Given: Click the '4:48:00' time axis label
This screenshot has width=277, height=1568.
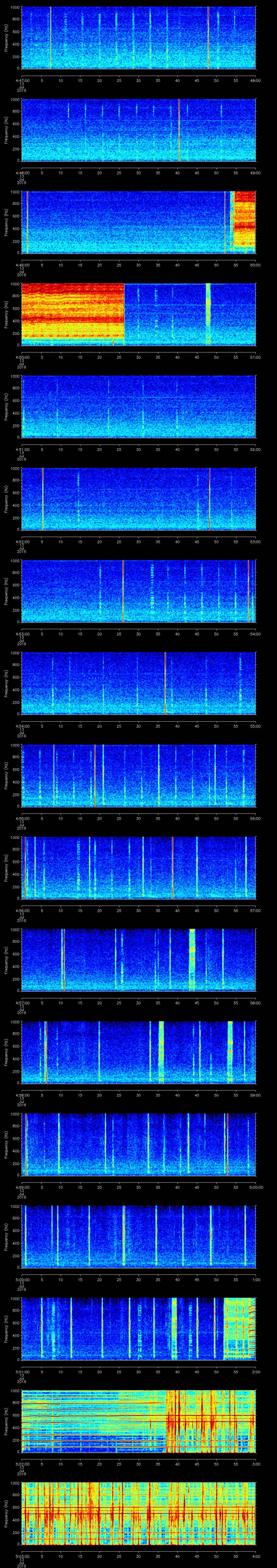Looking at the screenshot, I should coord(22,173).
